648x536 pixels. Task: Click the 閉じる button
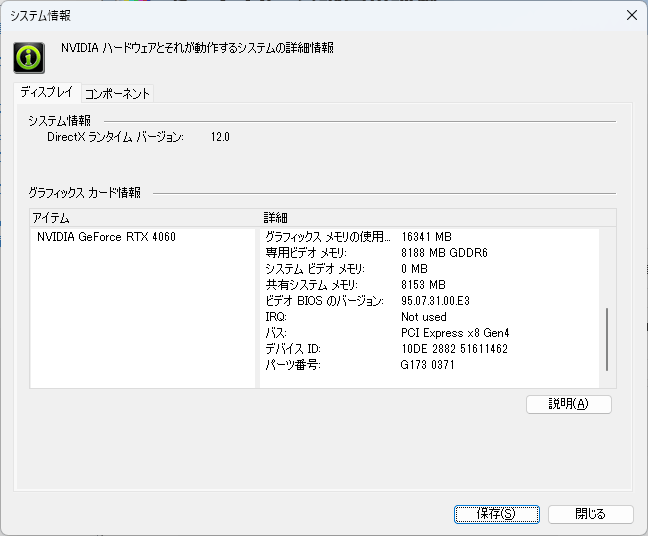591,514
